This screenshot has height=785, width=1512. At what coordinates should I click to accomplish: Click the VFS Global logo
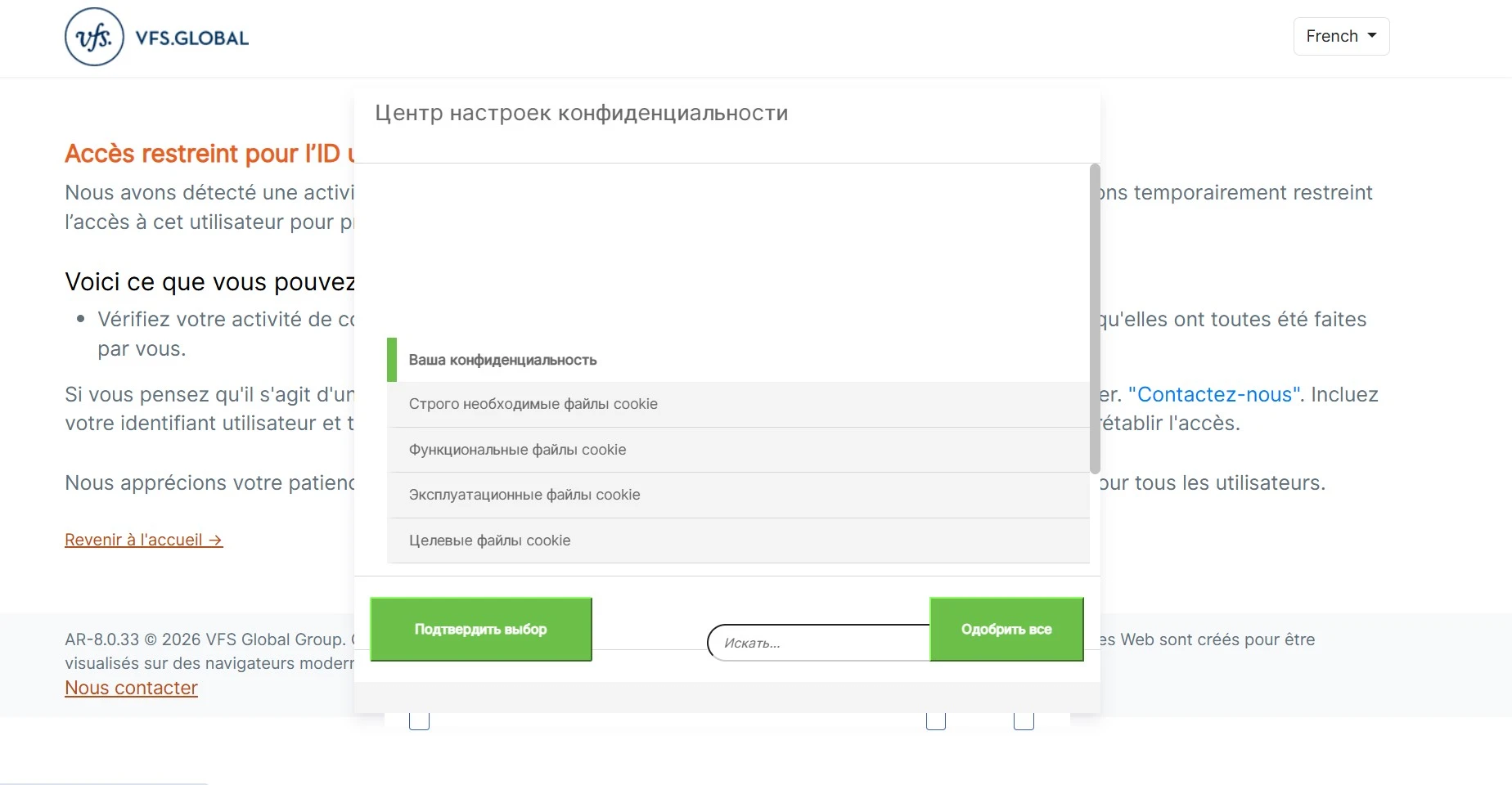[x=156, y=37]
